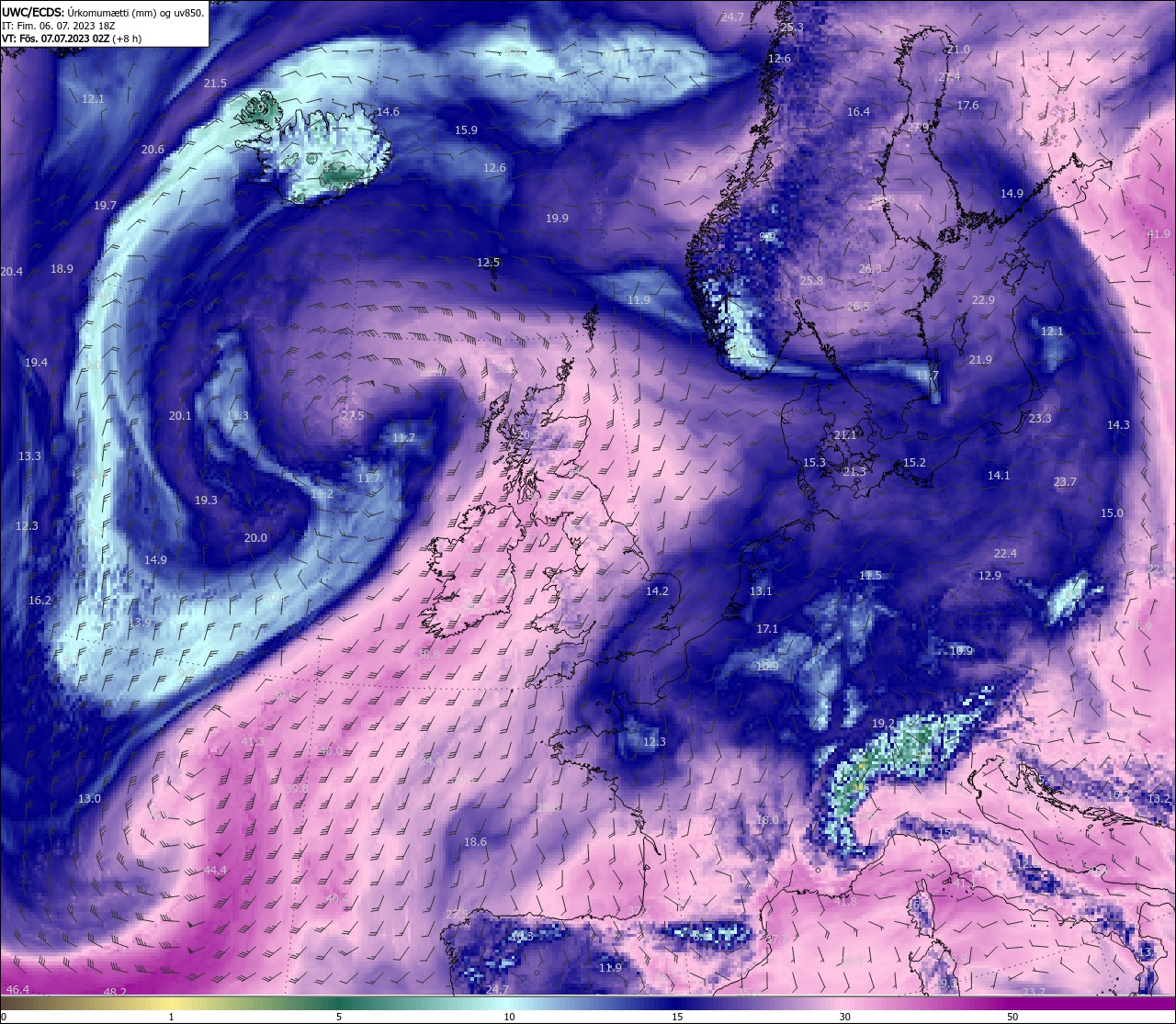The height and width of the screenshot is (1024, 1176).
Task: Click the 19.2 value near the Alps
Action: pyautogui.click(x=883, y=724)
